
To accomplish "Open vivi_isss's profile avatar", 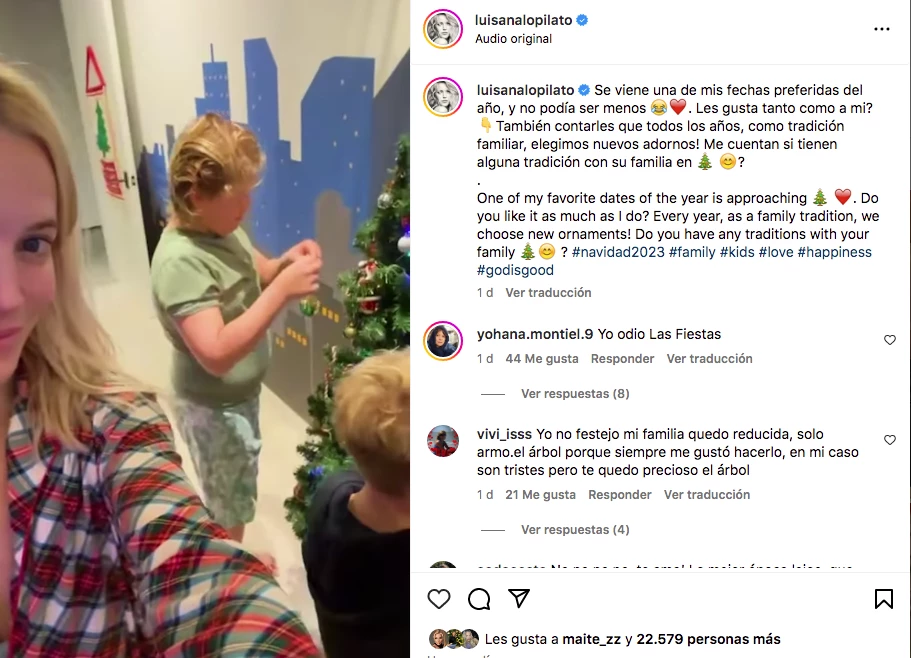I will 443,441.
